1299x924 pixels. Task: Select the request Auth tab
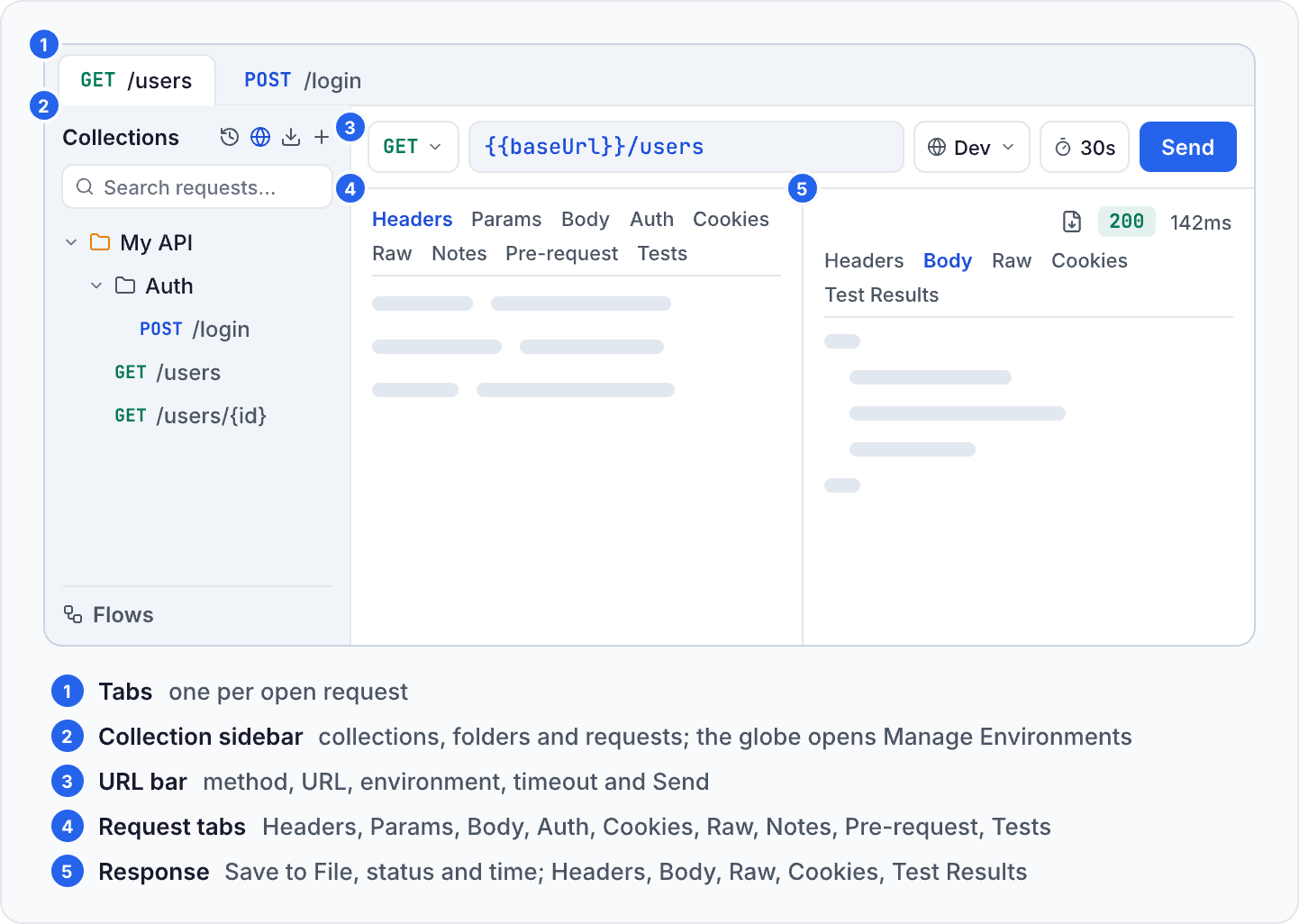tap(652, 219)
